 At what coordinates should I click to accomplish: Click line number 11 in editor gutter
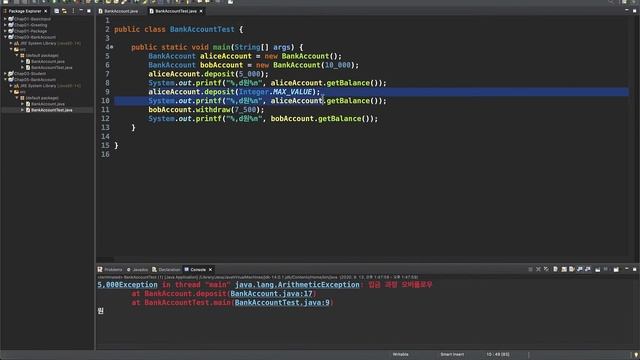[x=105, y=109]
